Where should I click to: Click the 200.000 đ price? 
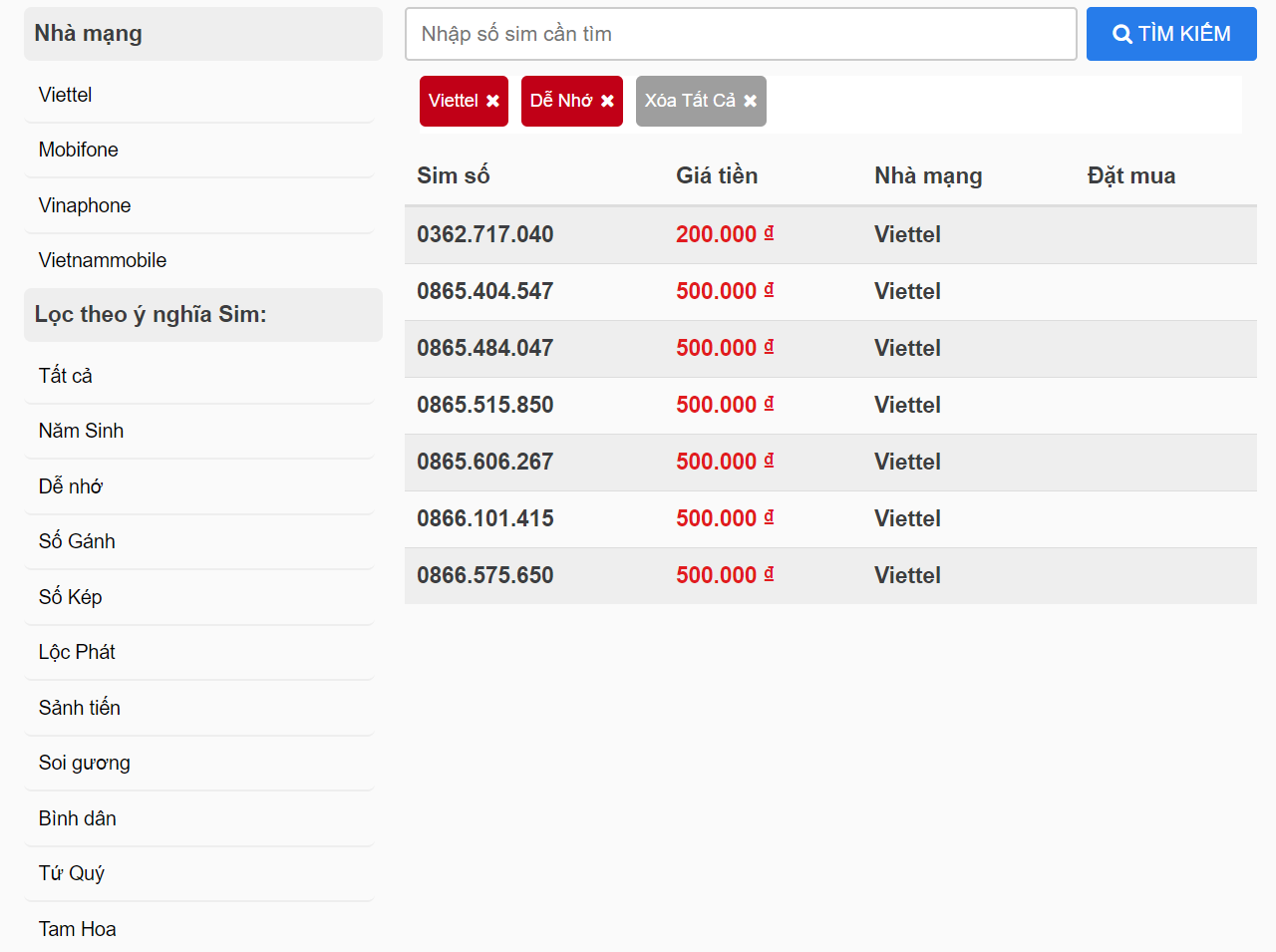pos(725,234)
